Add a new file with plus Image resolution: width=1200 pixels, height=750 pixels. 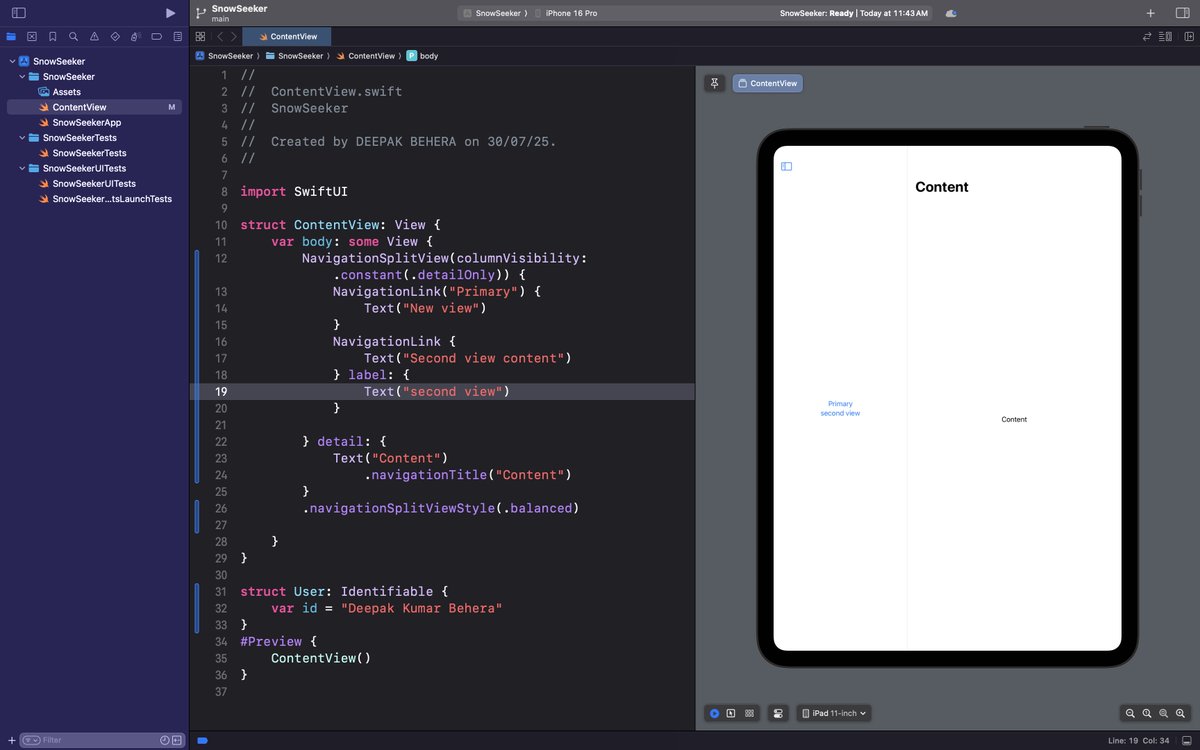(x=11, y=740)
